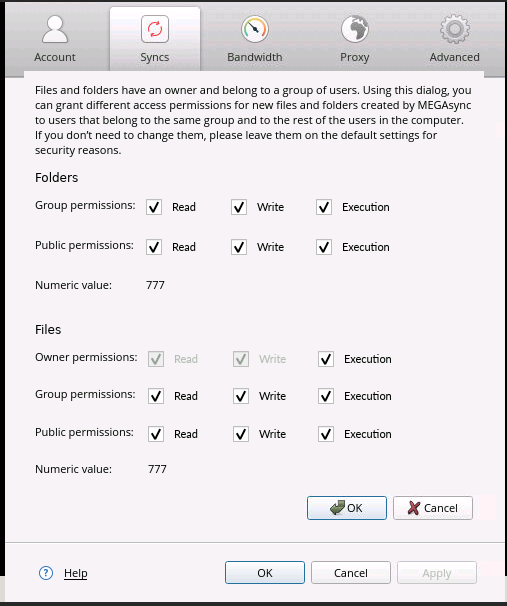Confirm permissions with green arrow OK button
Image resolution: width=507 pixels, height=606 pixels.
pos(347,508)
